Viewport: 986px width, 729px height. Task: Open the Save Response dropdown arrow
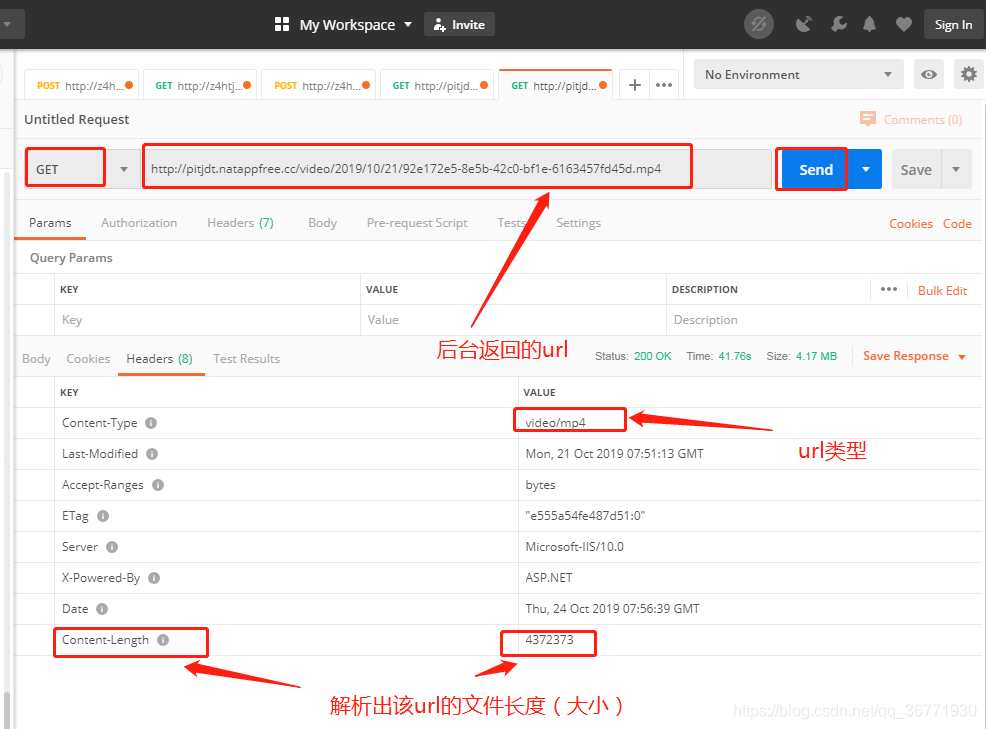(961, 356)
